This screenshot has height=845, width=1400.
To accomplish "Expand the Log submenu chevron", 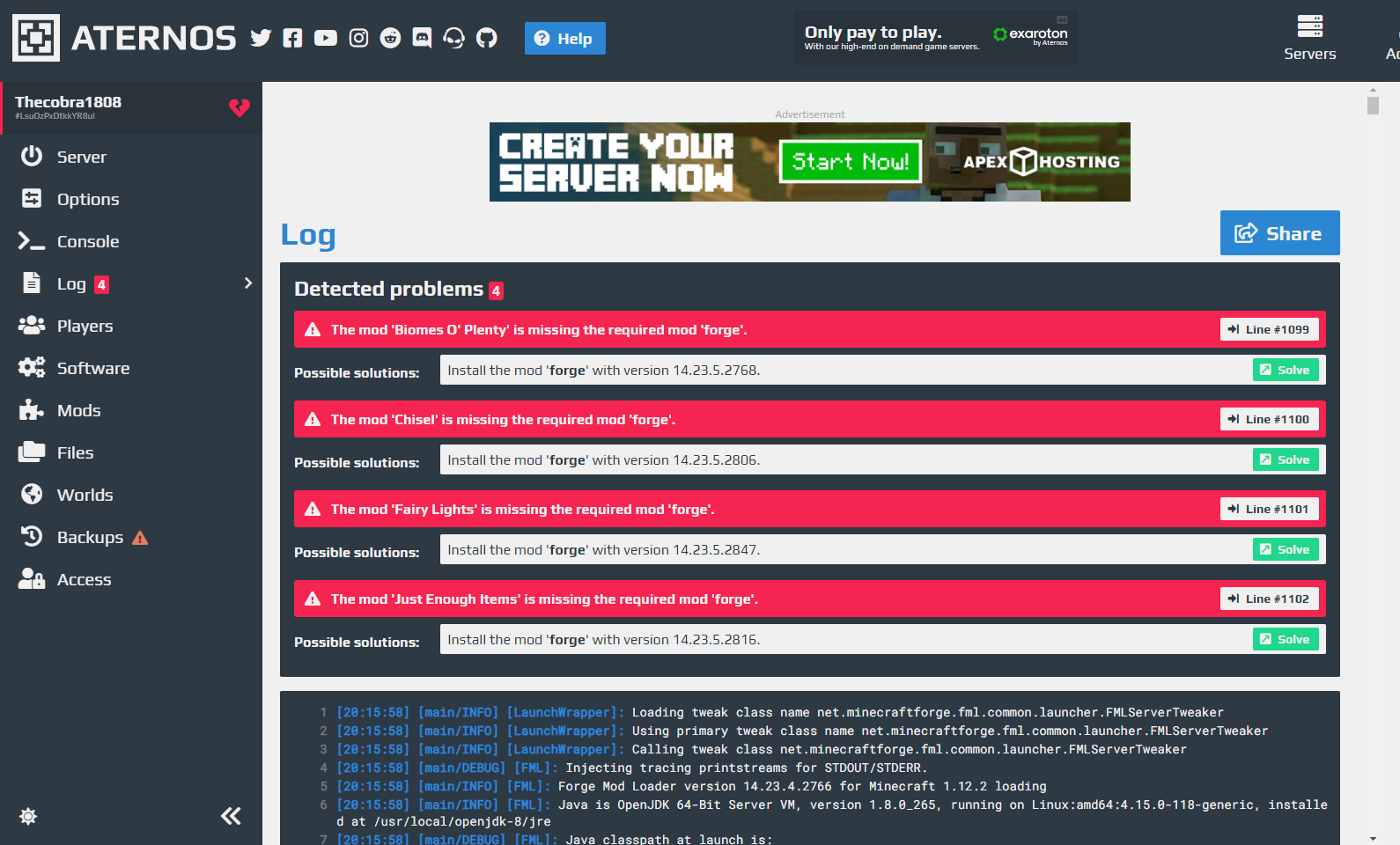I will pos(248,283).
